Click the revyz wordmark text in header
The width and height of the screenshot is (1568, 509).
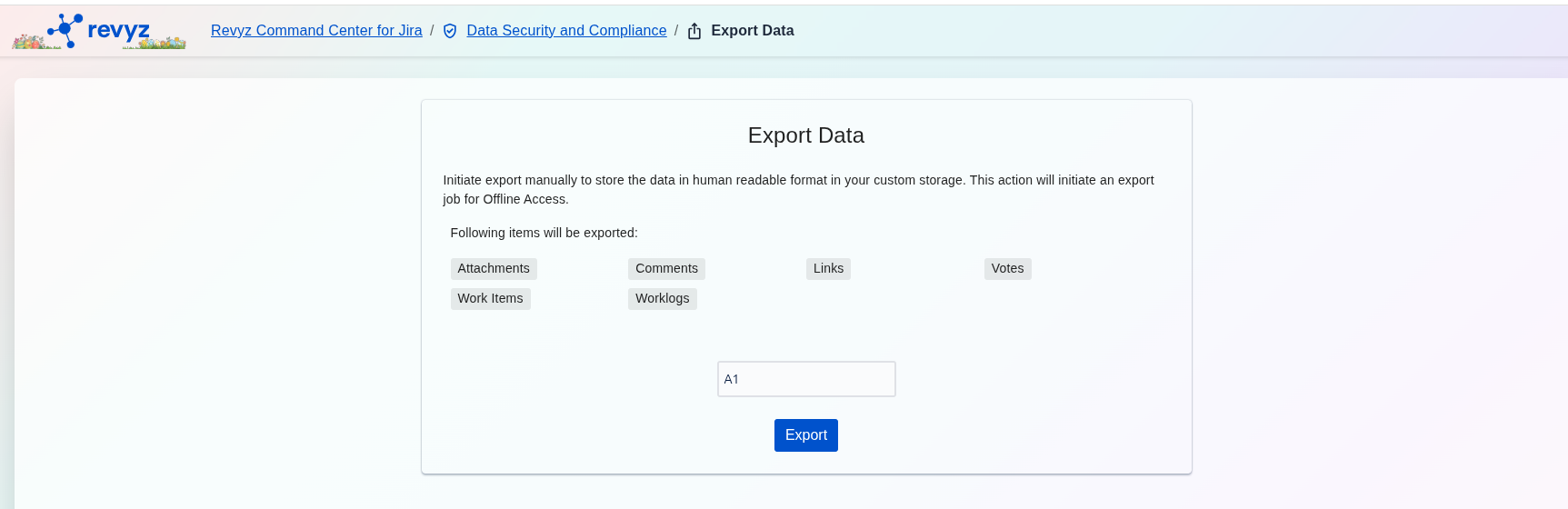coord(119,30)
